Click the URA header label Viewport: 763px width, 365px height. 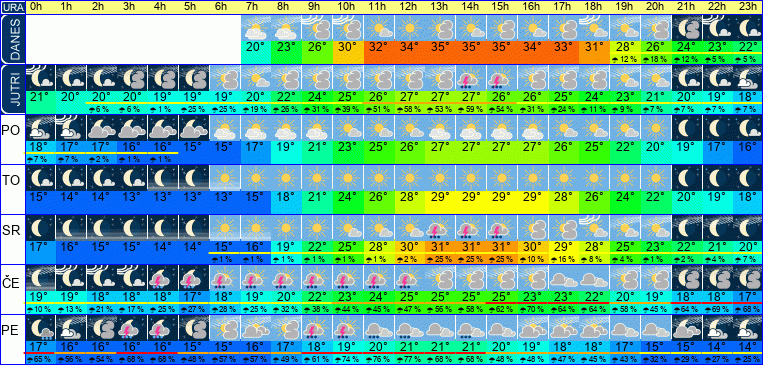(x=12, y=7)
